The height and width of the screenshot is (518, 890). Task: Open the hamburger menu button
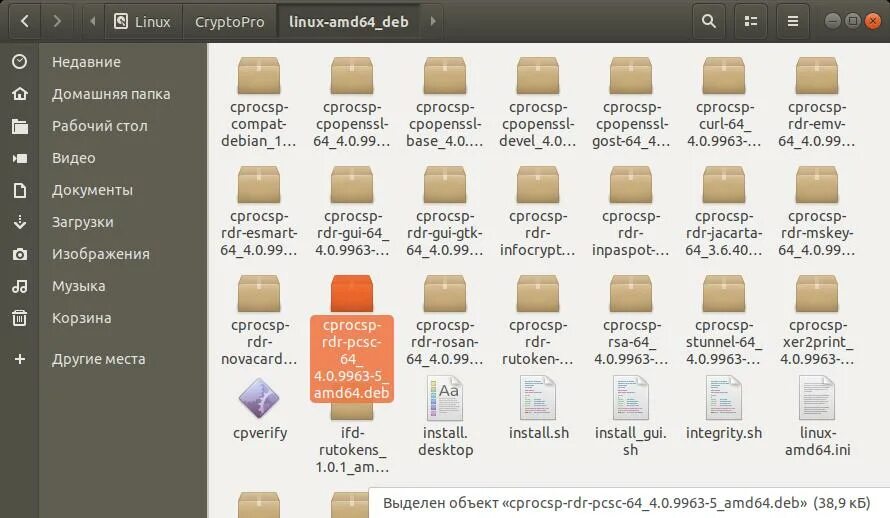coord(792,22)
